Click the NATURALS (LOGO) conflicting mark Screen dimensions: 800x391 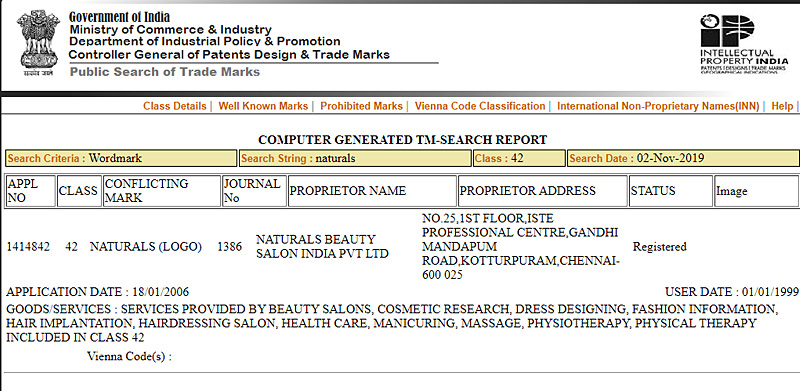click(x=146, y=247)
